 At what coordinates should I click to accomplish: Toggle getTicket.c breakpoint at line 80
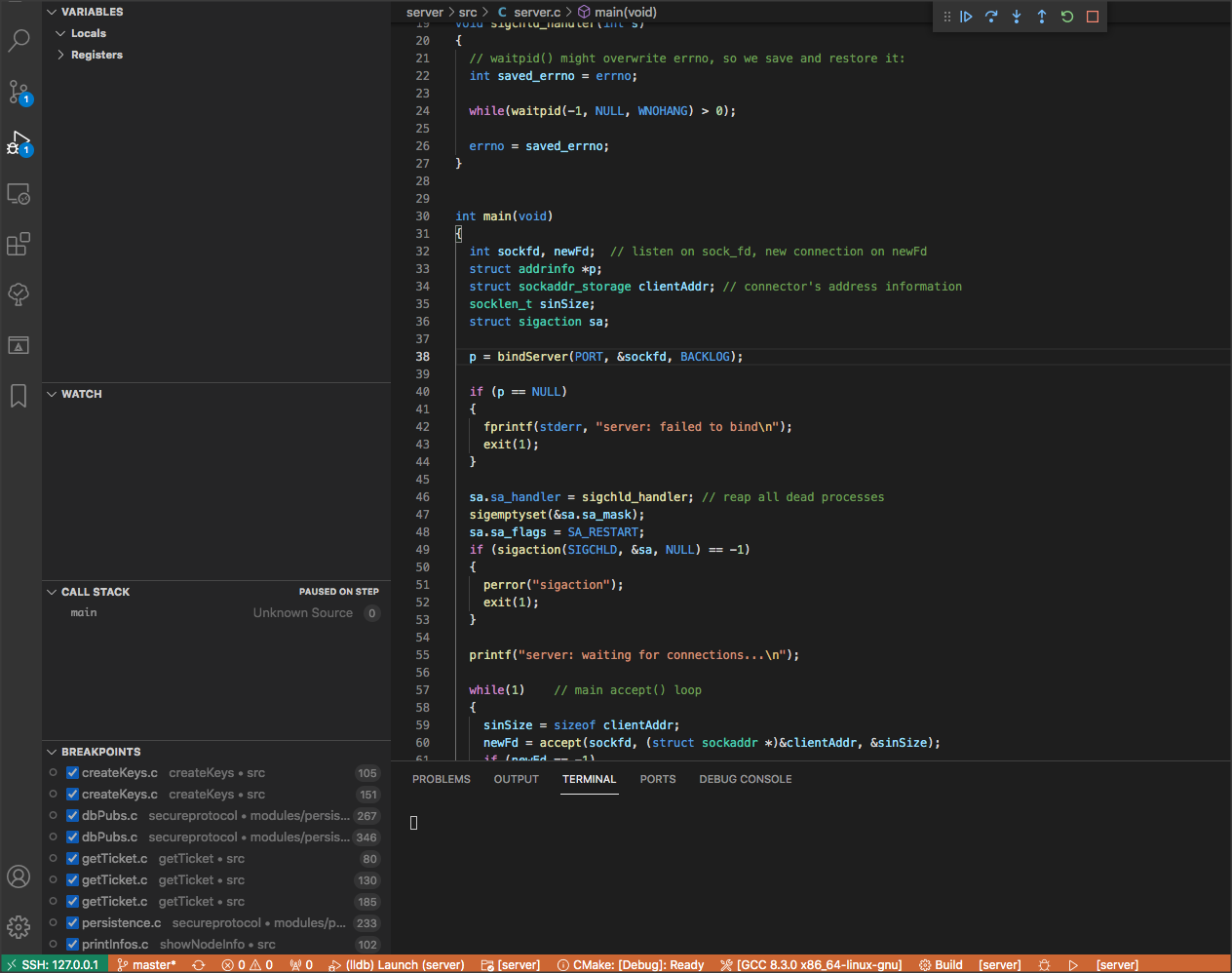click(72, 859)
